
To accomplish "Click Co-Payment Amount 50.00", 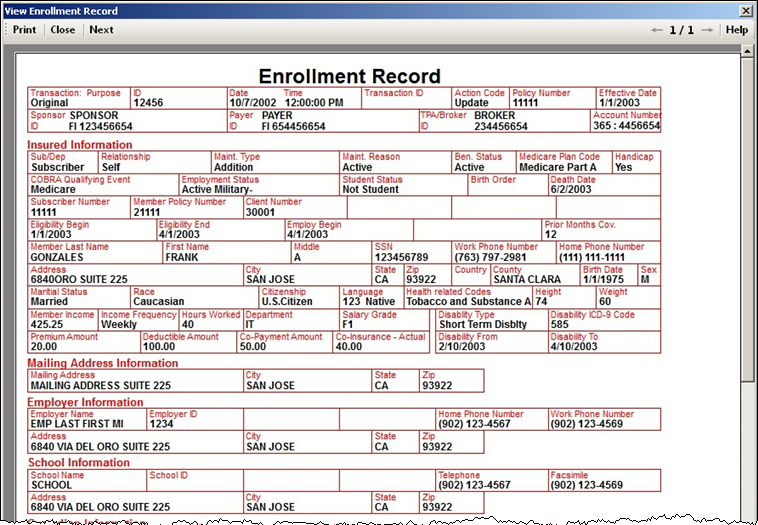I will click(x=253, y=347).
